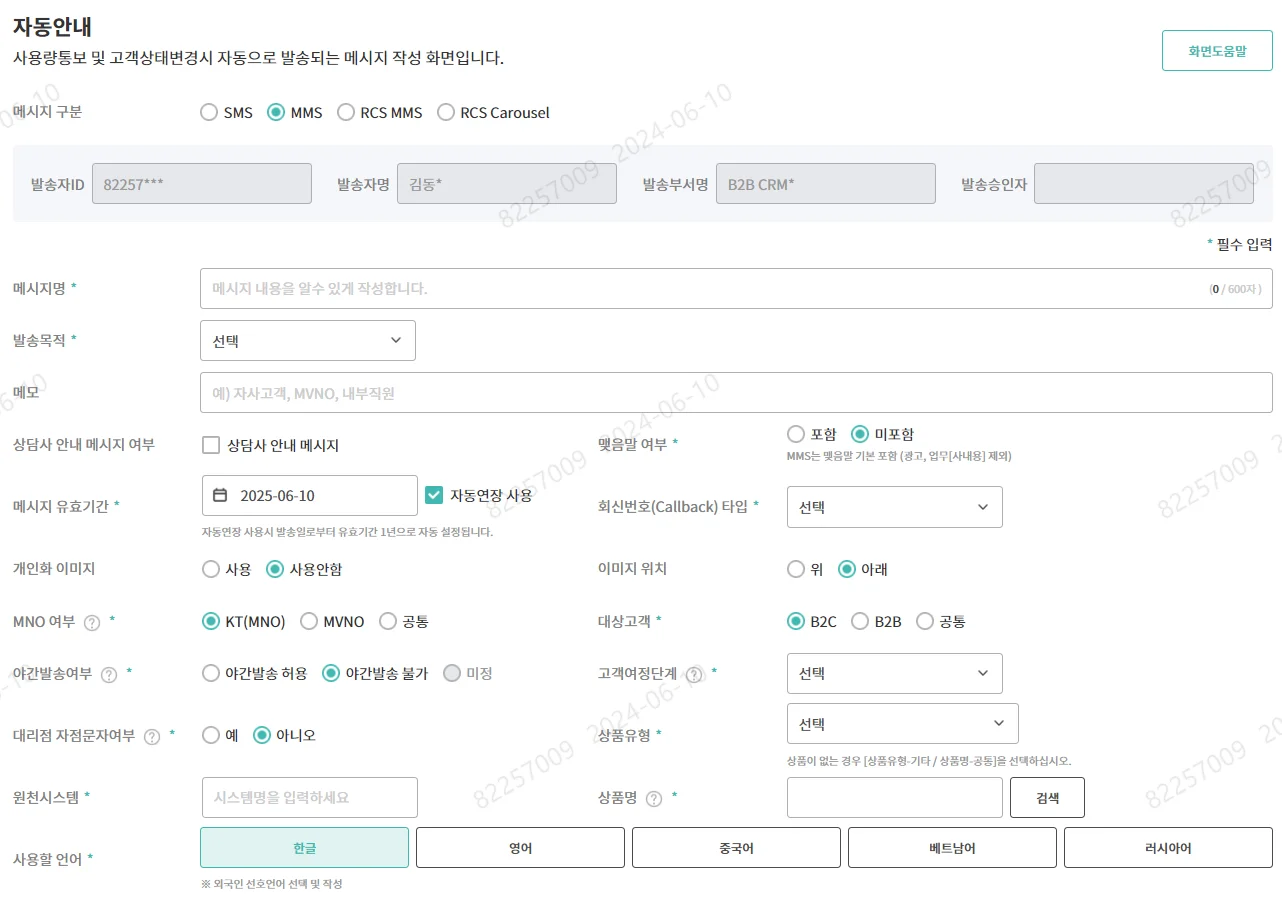The height and width of the screenshot is (908, 1282).
Task: Switch language selection to 영어
Action: point(519,847)
